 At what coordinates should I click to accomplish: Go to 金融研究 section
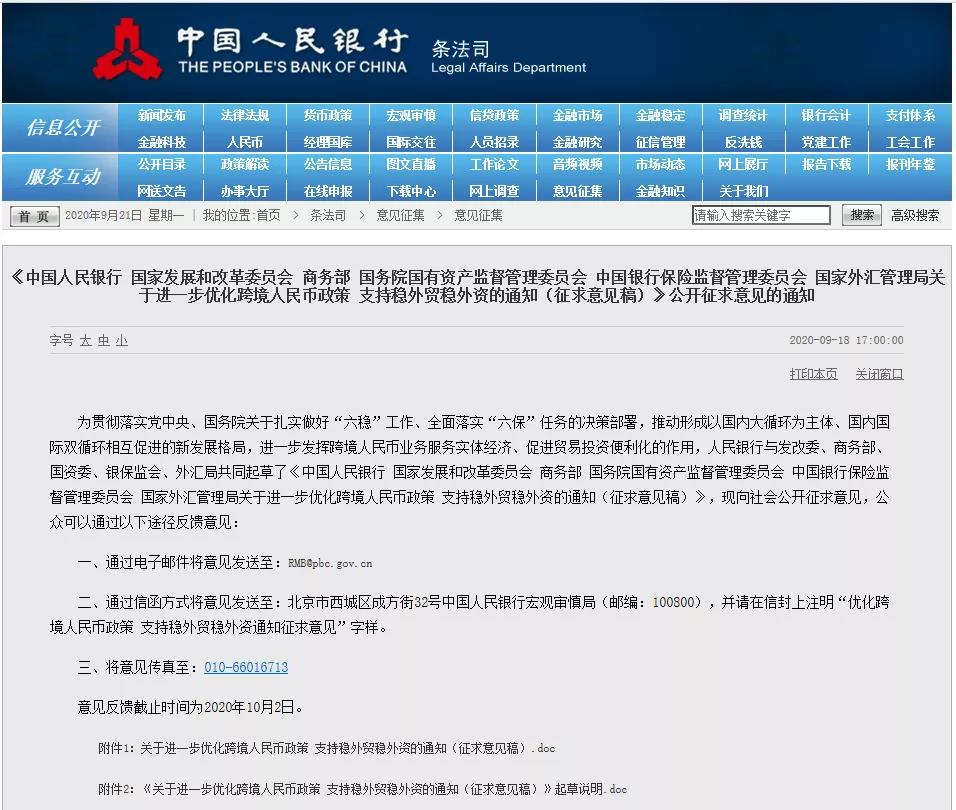pos(577,142)
